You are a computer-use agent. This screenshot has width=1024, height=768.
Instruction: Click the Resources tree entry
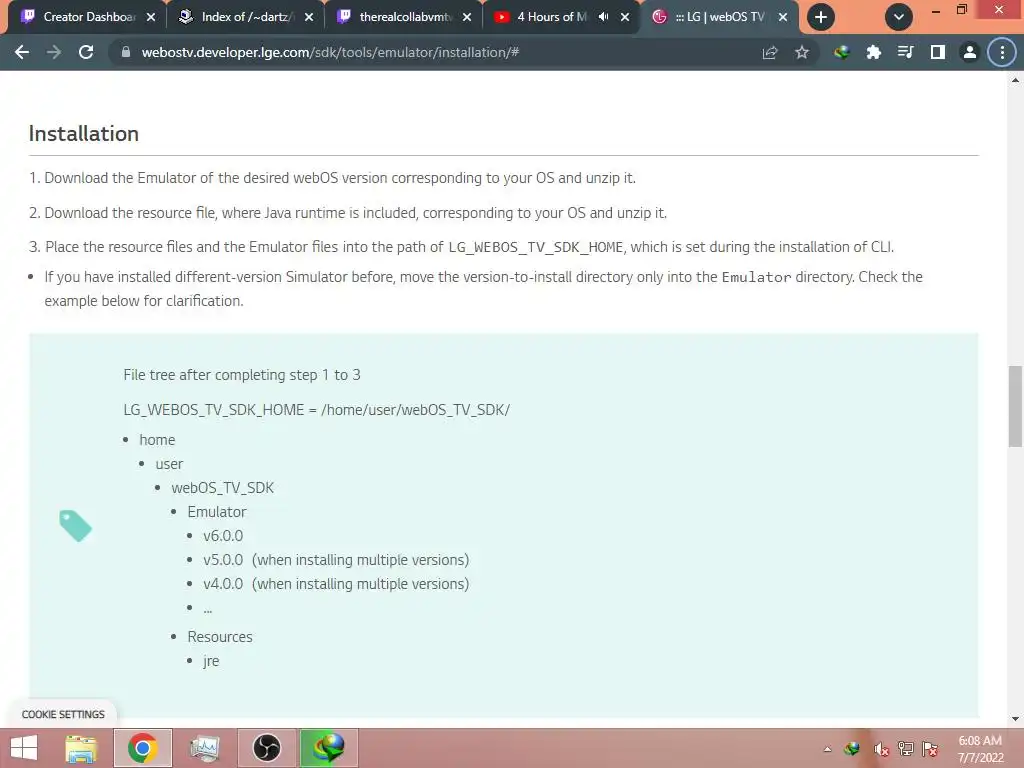pyautogui.click(x=220, y=637)
